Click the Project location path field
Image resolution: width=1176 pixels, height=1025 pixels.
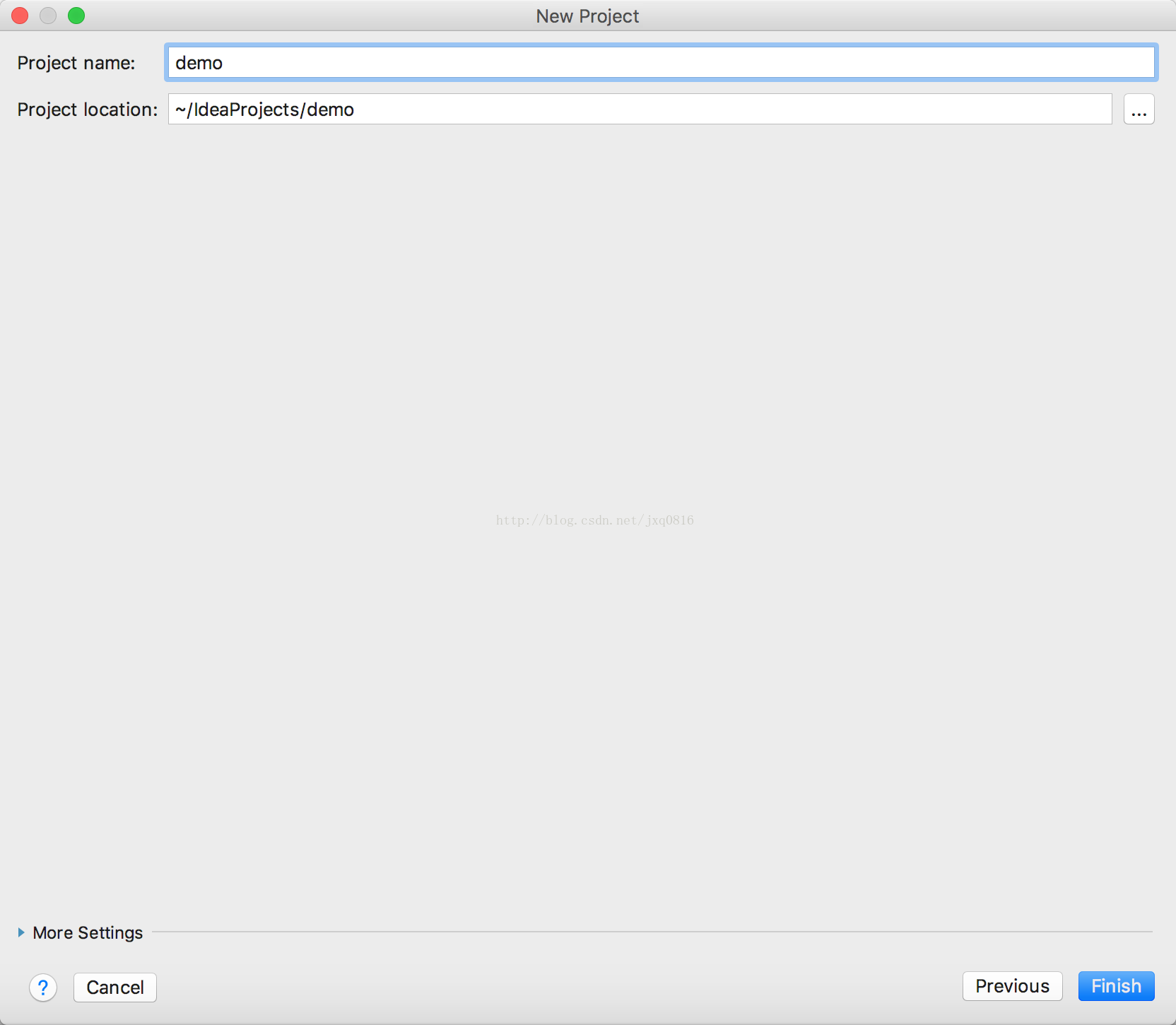coord(640,110)
